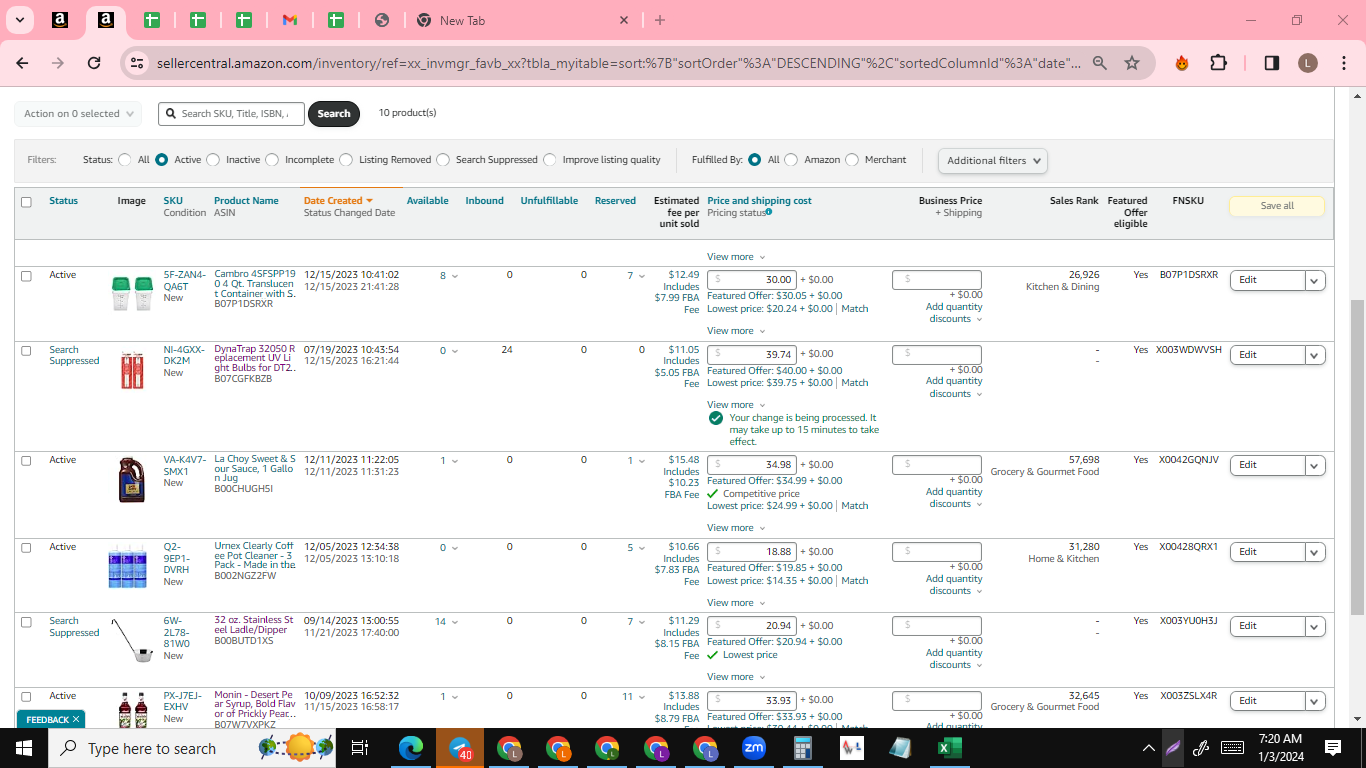The width and height of the screenshot is (1366, 768).
Task: Reload the Seller Central page
Action: point(94,63)
